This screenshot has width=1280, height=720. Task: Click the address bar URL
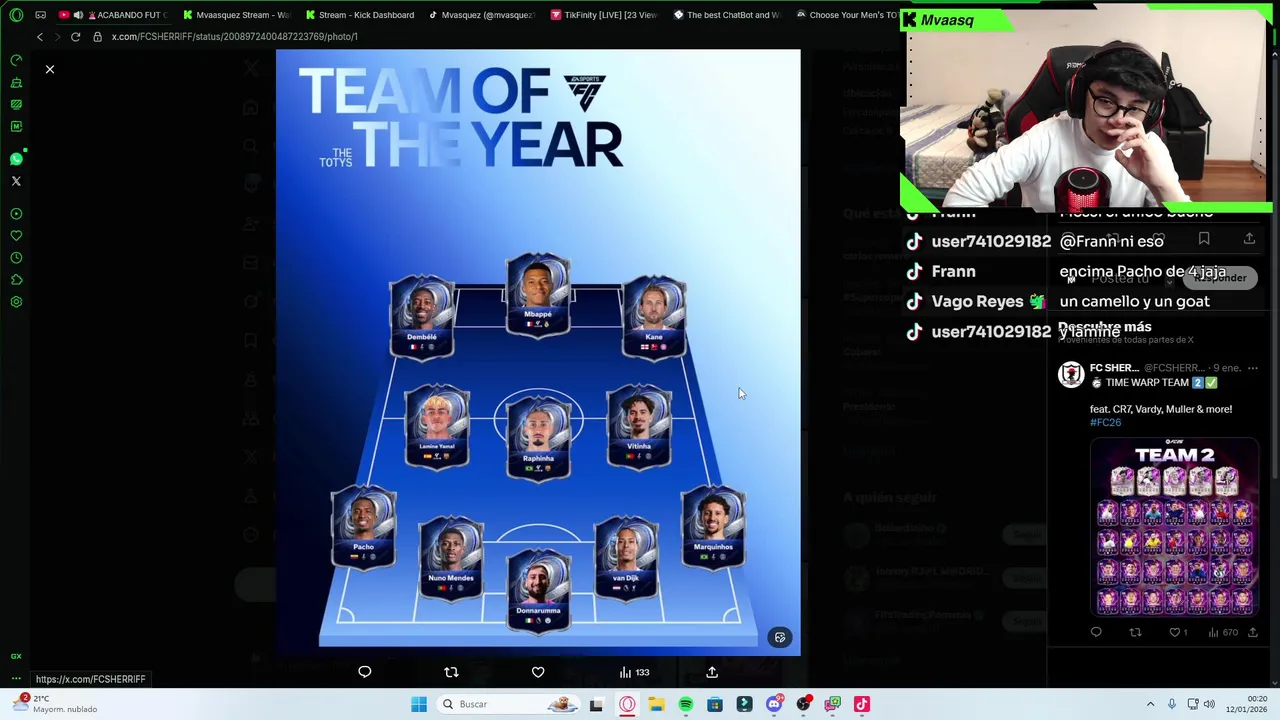(x=234, y=37)
